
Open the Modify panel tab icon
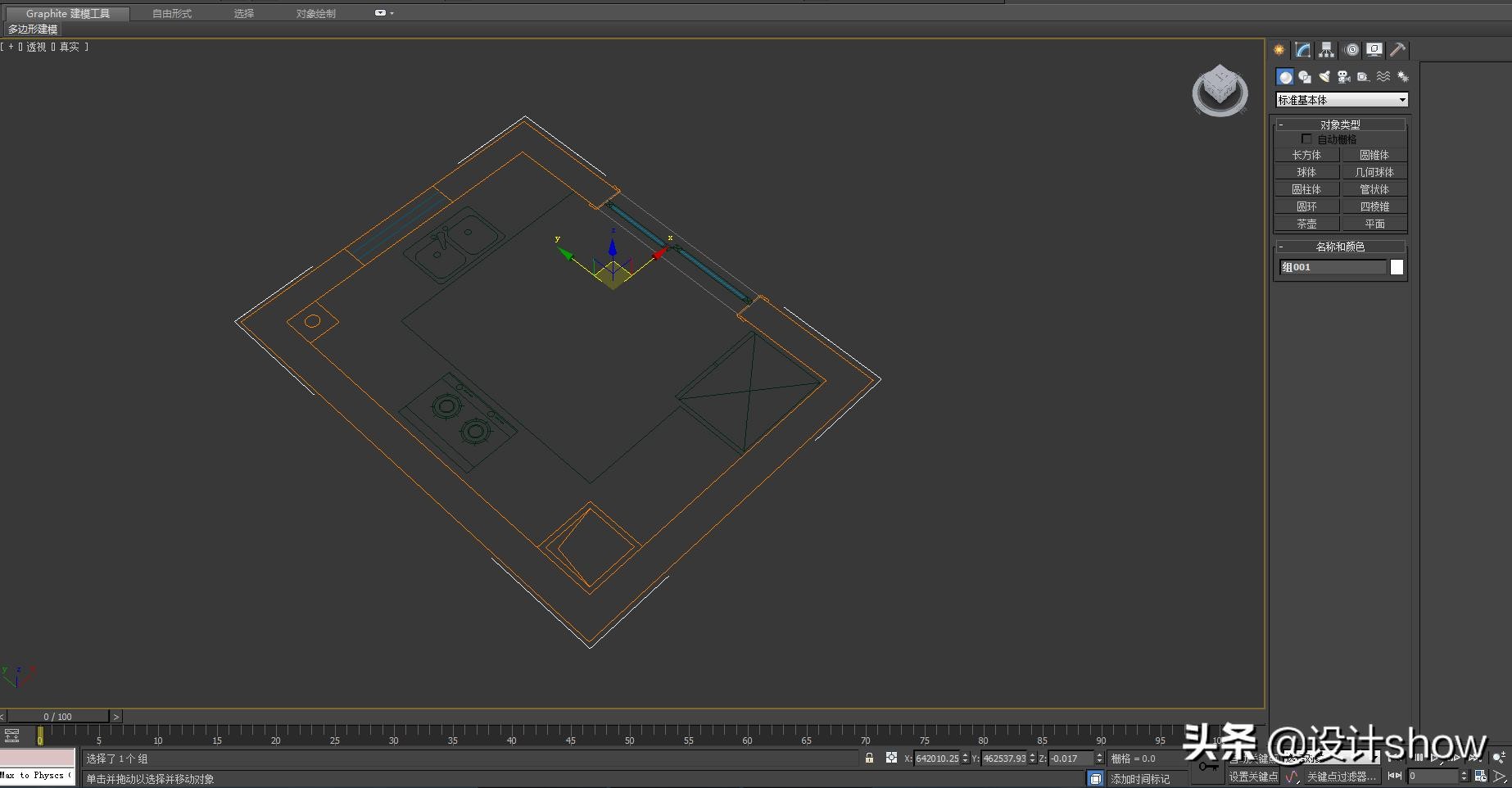(1302, 50)
